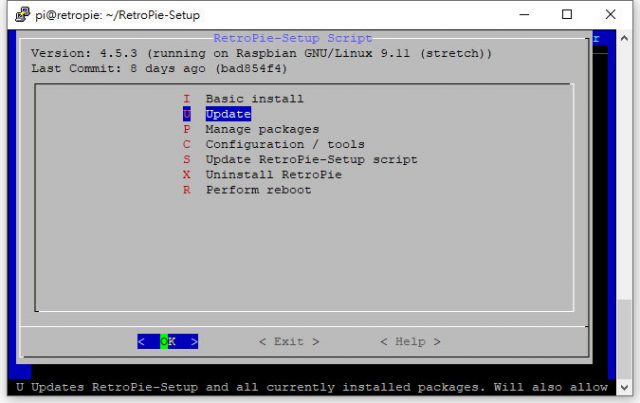Select the Basic install menu entry
640x403 pixels.
254,99
